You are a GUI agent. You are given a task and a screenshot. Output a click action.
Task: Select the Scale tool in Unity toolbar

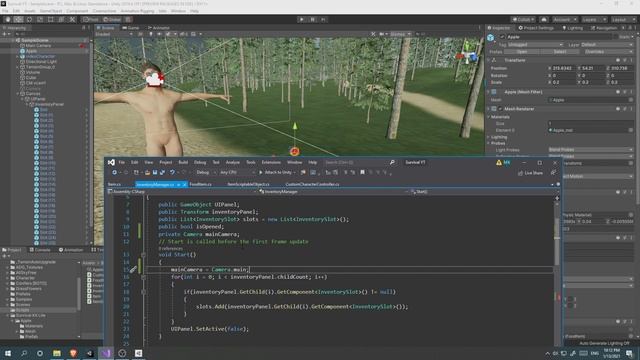[40, 19]
